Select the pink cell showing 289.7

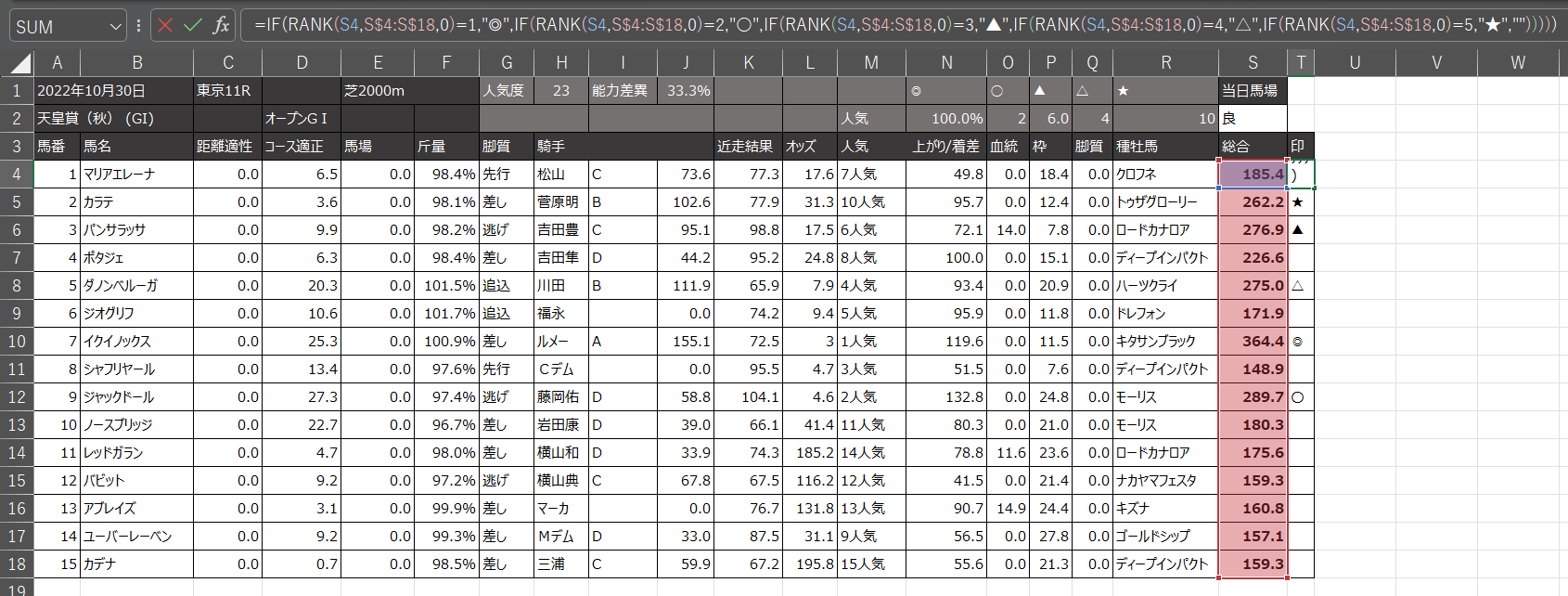tap(1253, 397)
